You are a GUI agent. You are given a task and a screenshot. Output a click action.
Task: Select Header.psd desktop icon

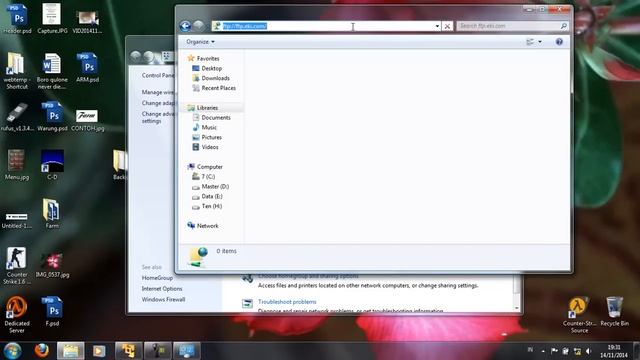click(17, 18)
